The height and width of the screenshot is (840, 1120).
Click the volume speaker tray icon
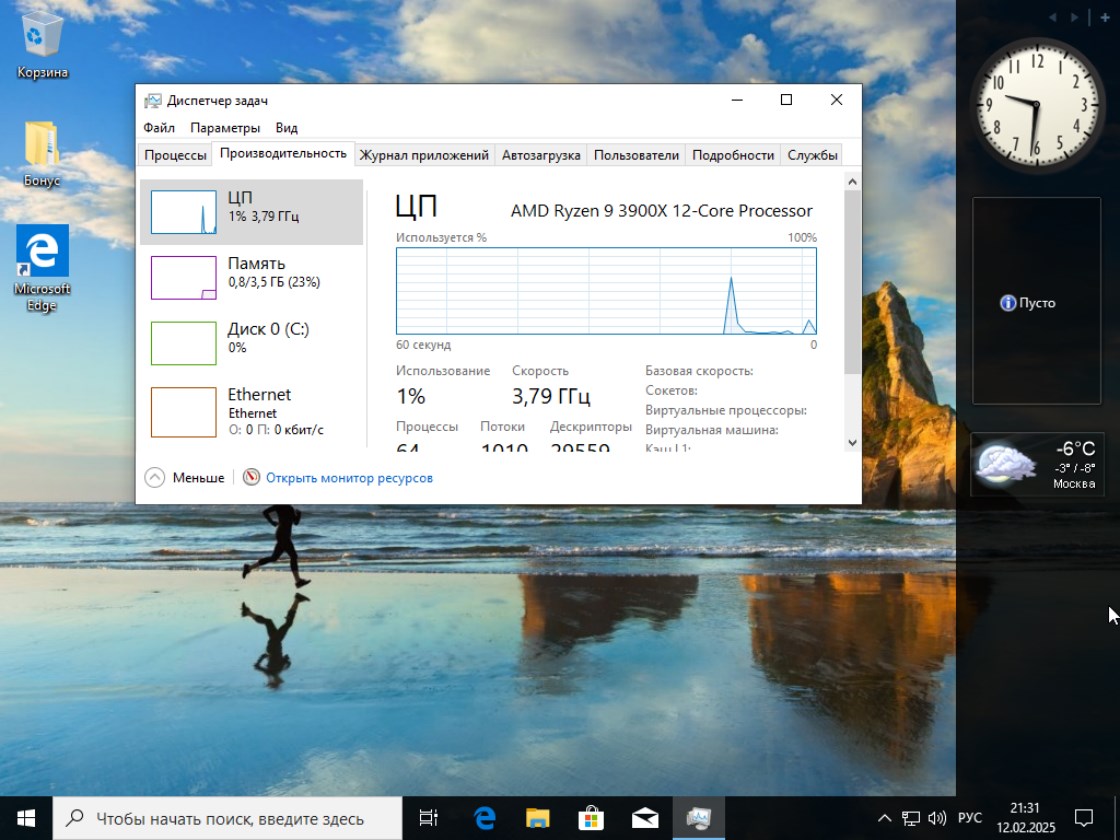(936, 818)
